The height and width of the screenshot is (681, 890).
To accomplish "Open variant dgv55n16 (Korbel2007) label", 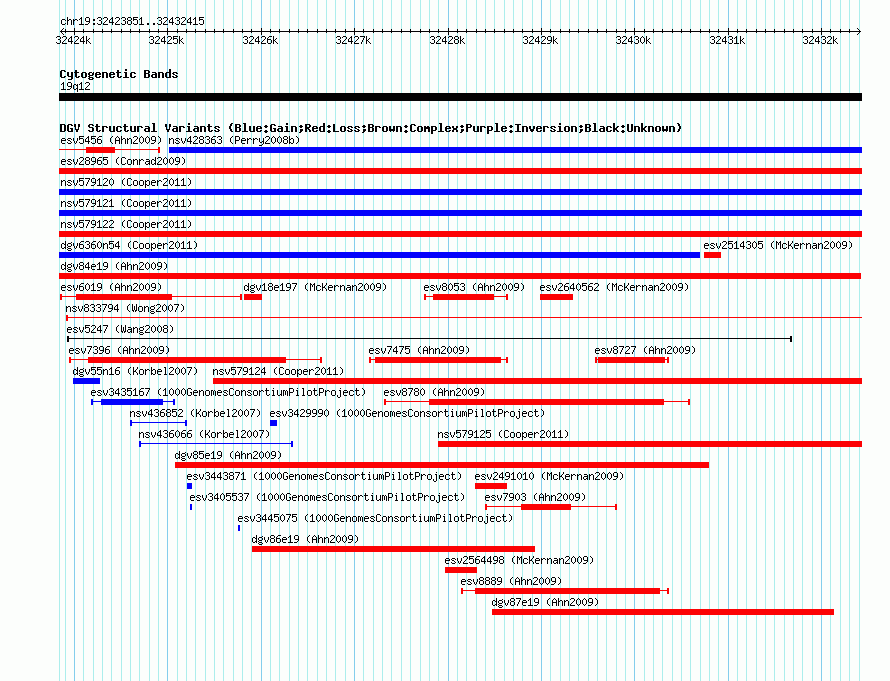I will pyautogui.click(x=135, y=371).
